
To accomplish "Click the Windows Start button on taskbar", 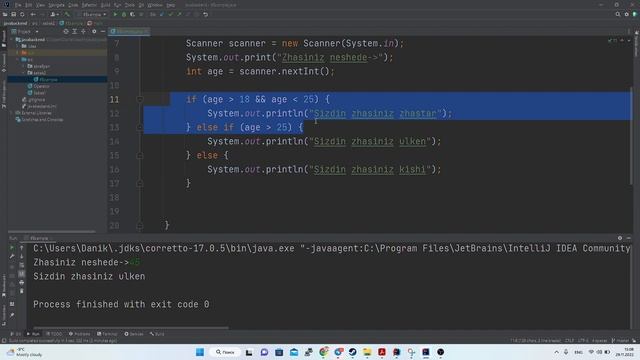I will click(x=200, y=352).
